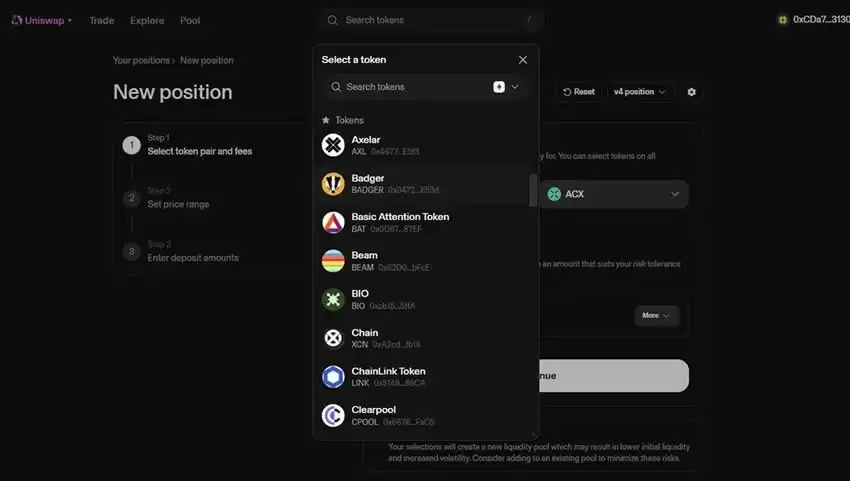This screenshot has height=481, width=850.
Task: Pick the ChainLink Token icon
Action: click(333, 377)
